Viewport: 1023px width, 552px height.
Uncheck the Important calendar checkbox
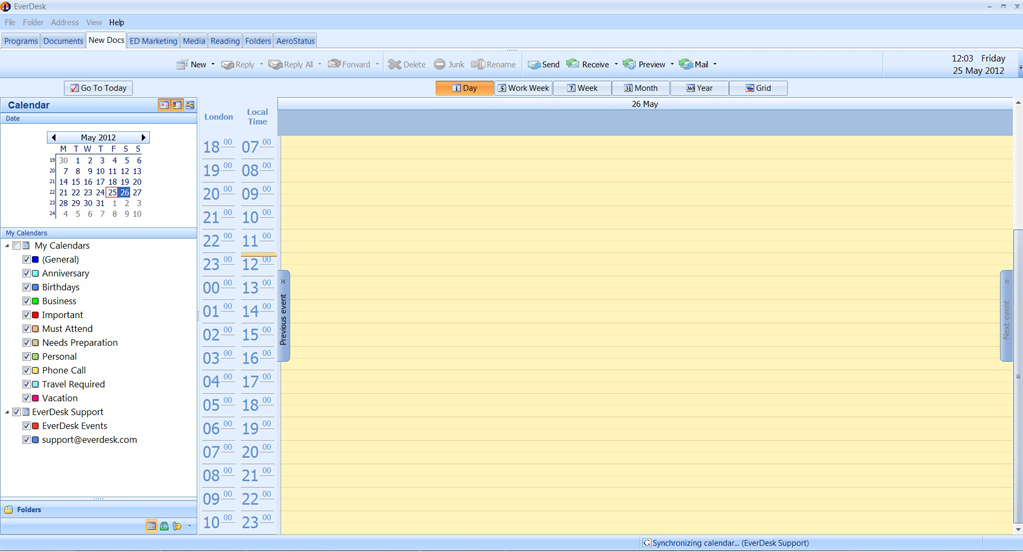pos(26,315)
